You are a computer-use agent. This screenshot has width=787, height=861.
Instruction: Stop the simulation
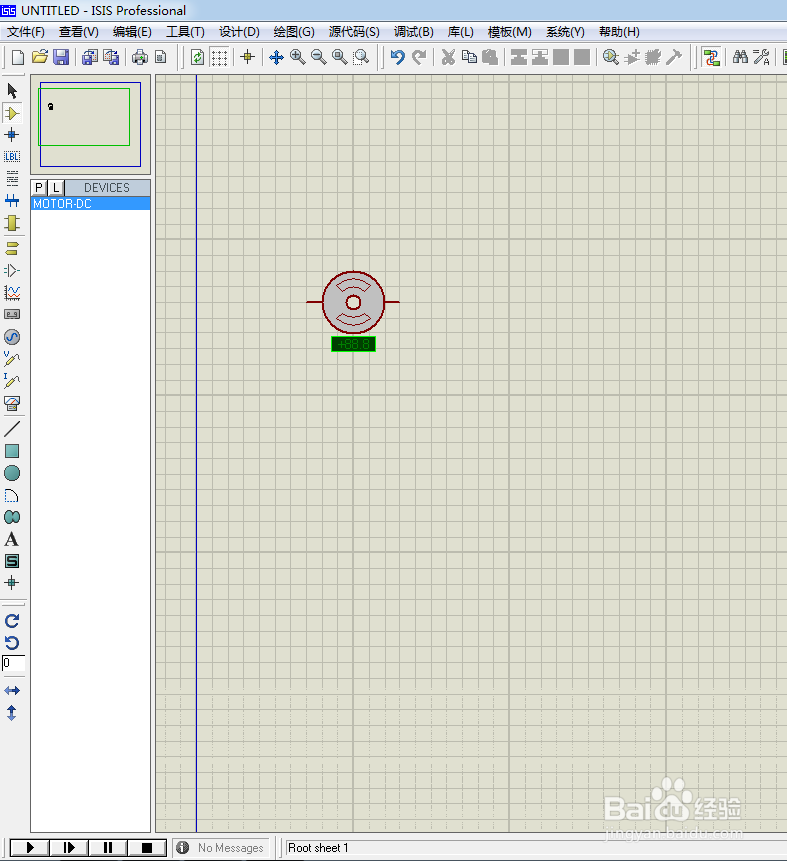click(147, 848)
